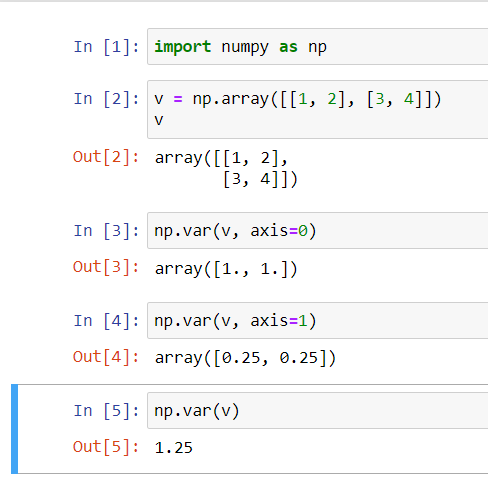Click the output 'array([1., 1.])'
The height and width of the screenshot is (479, 488).
point(226,269)
